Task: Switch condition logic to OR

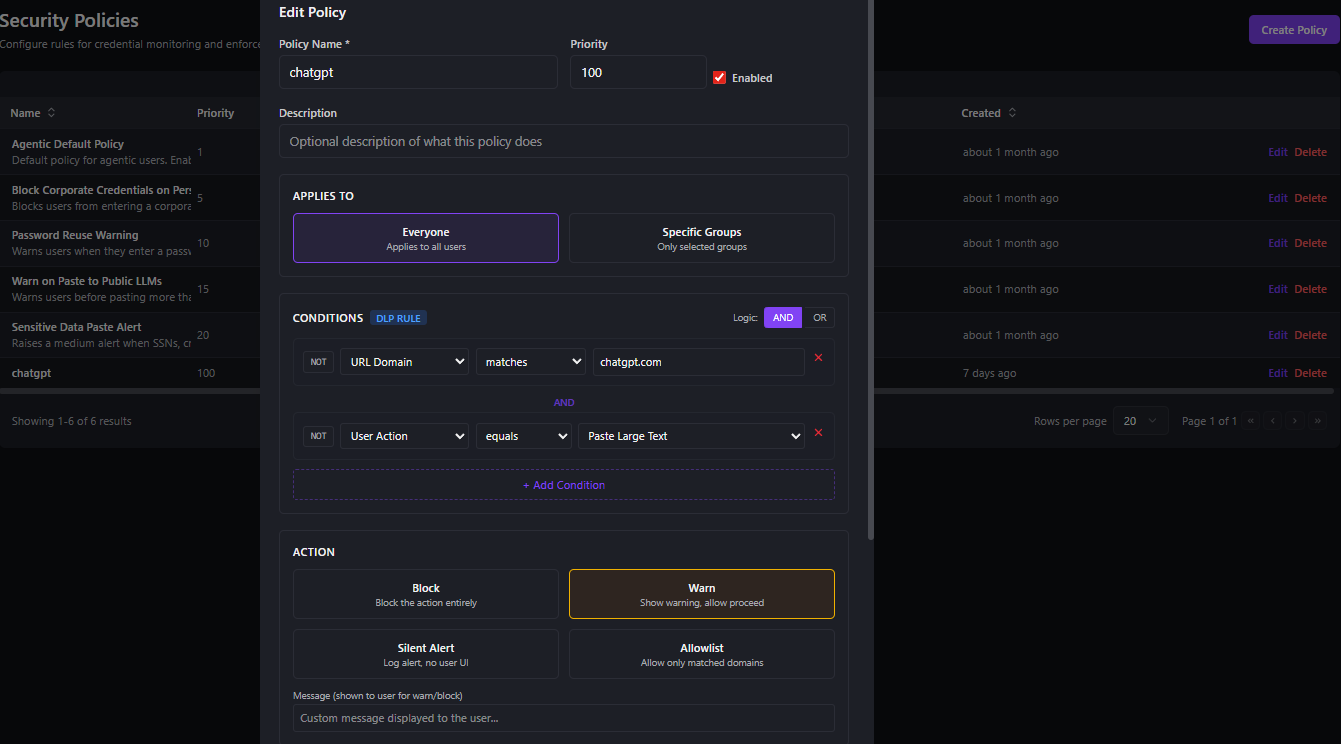Action: 819,318
